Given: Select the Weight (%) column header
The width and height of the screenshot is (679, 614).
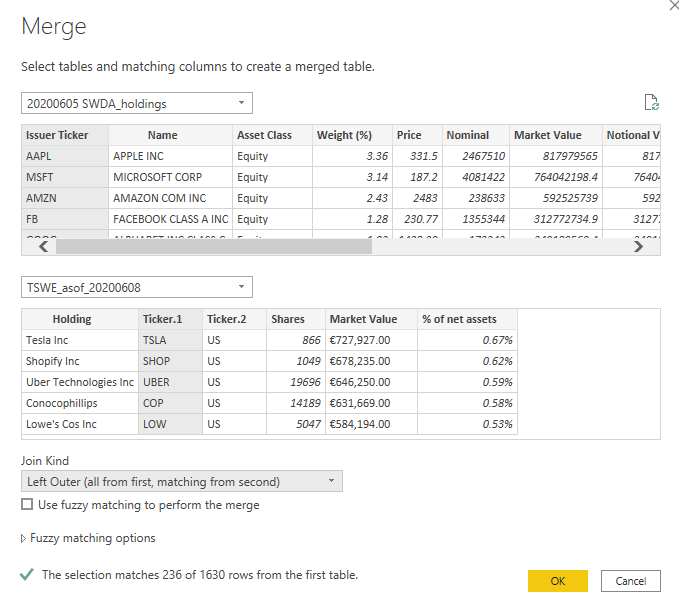Looking at the screenshot, I should (352, 135).
